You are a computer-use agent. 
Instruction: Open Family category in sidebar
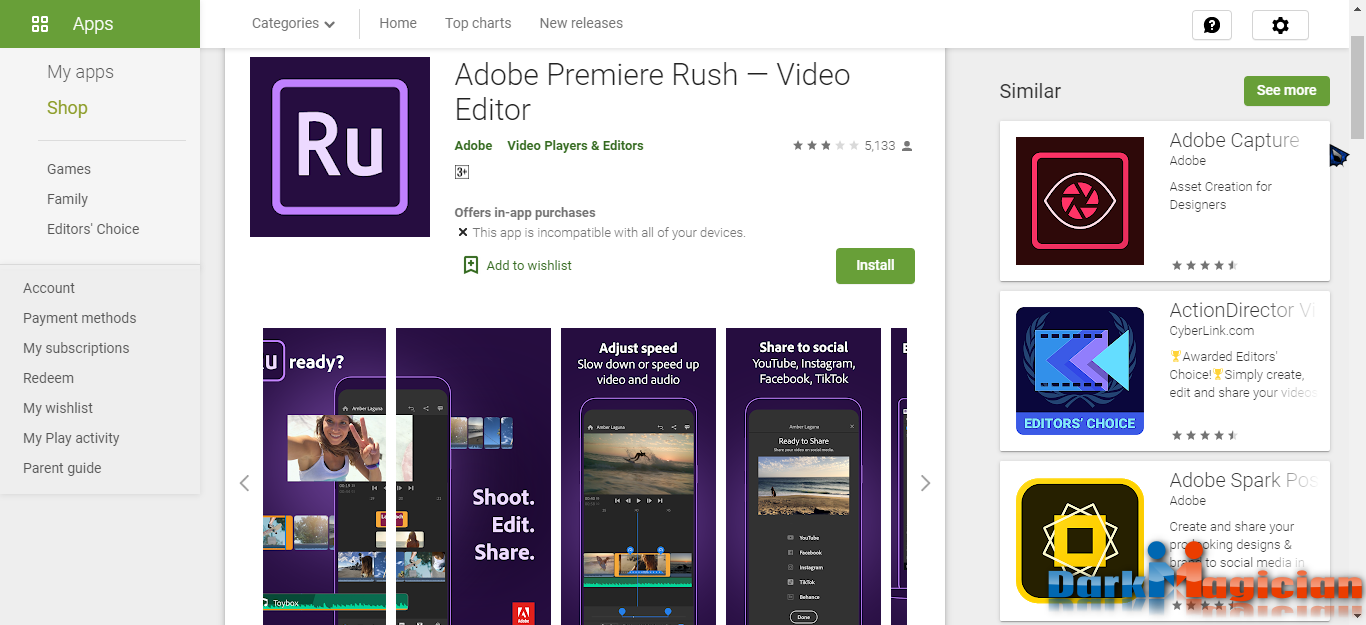67,199
